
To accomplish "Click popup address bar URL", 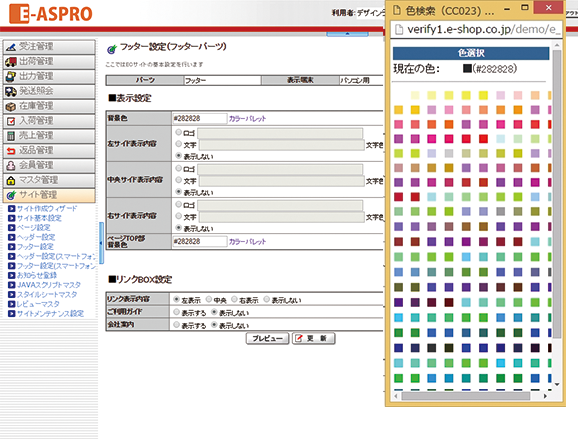I will [484, 29].
